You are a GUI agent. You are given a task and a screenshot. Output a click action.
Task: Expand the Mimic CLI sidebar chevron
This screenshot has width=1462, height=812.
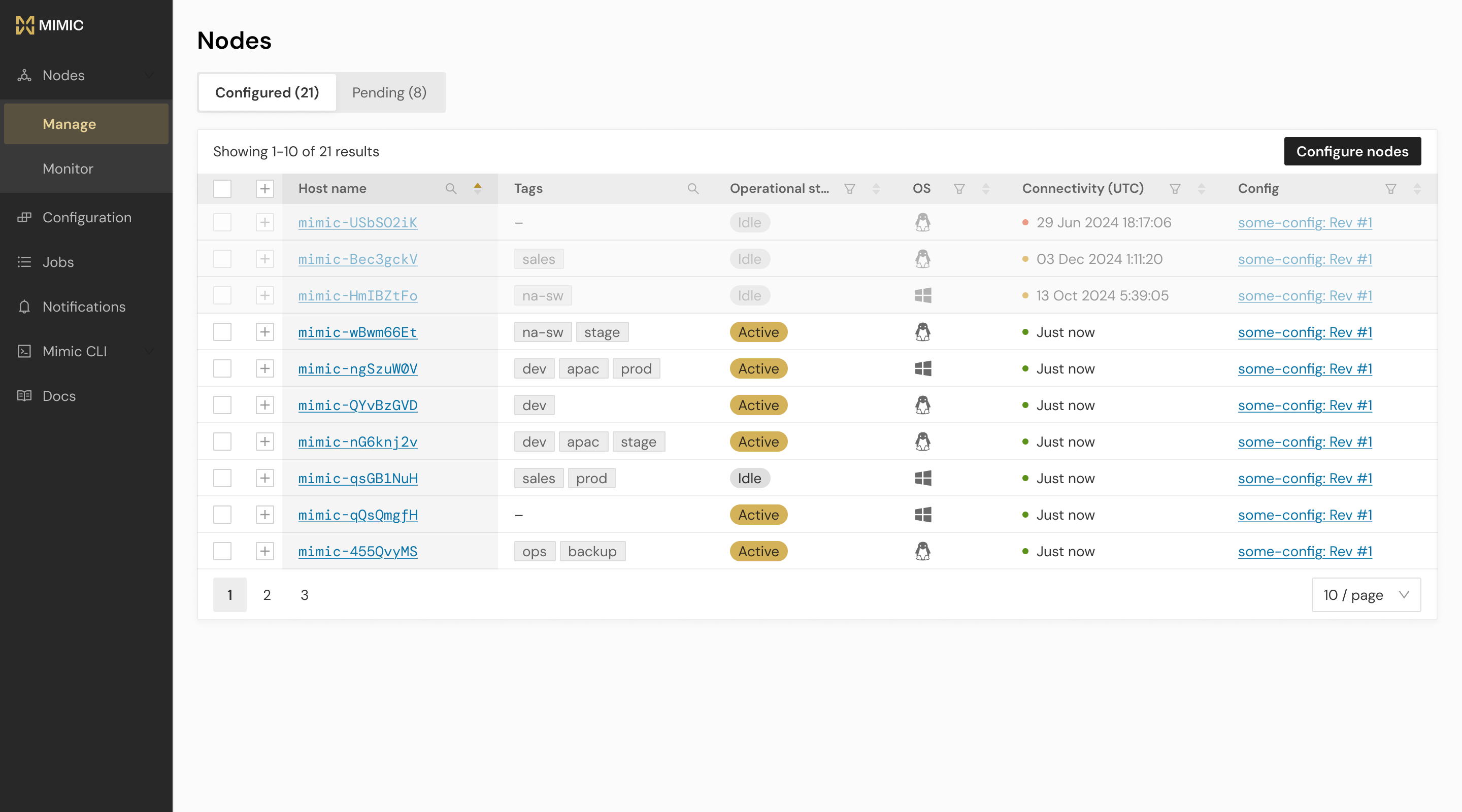(149, 351)
